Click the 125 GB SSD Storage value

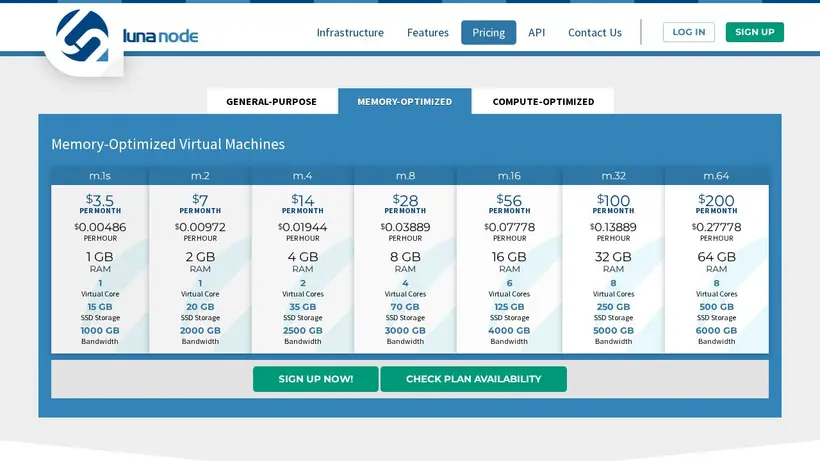tap(509, 307)
